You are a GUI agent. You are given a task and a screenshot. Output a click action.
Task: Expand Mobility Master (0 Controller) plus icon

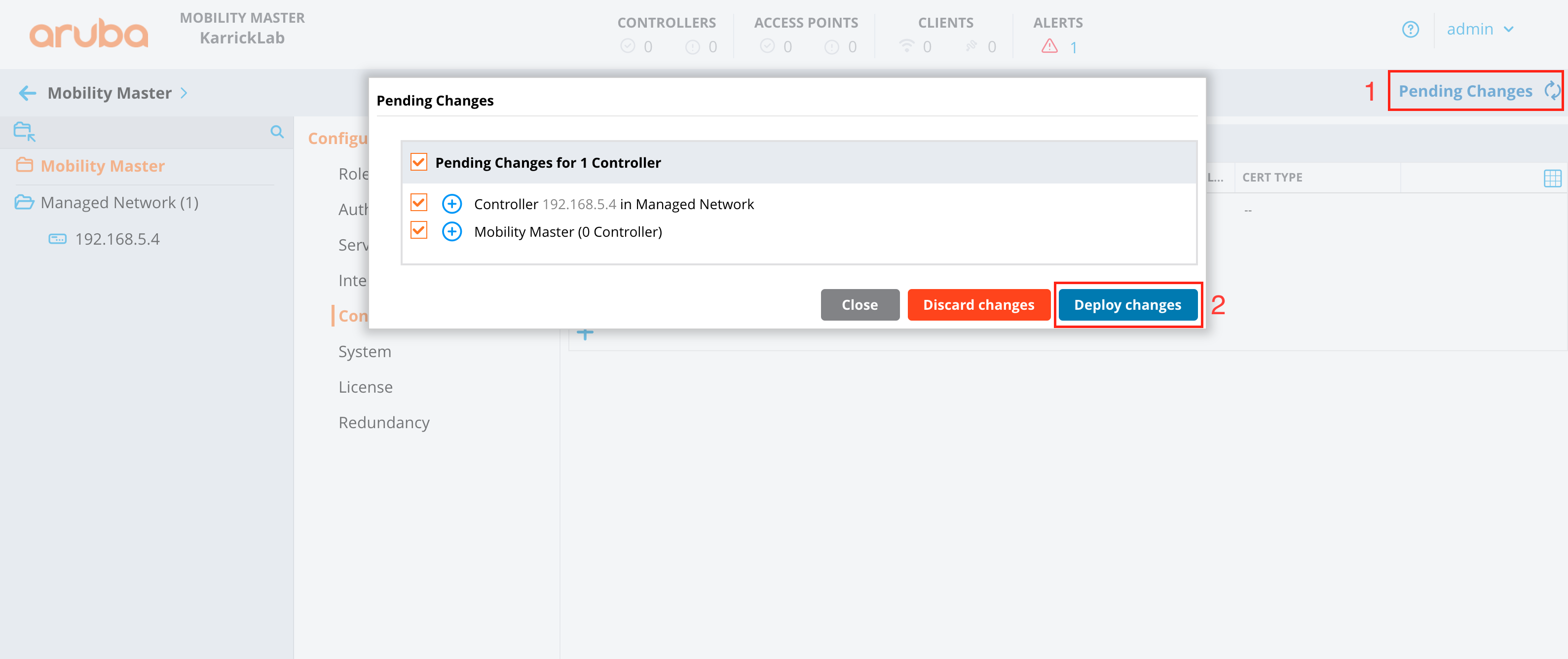451,232
